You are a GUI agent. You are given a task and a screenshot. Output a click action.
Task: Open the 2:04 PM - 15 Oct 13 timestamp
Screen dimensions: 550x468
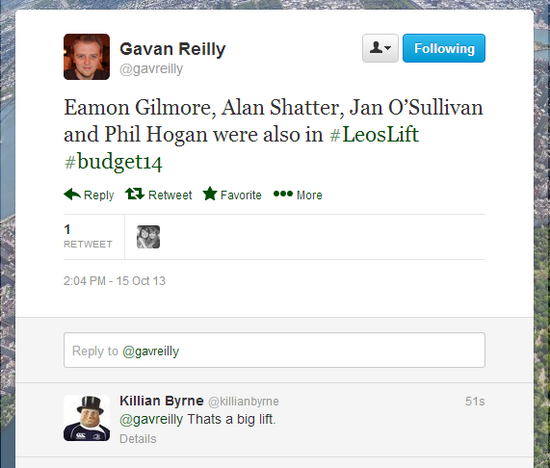point(114,281)
